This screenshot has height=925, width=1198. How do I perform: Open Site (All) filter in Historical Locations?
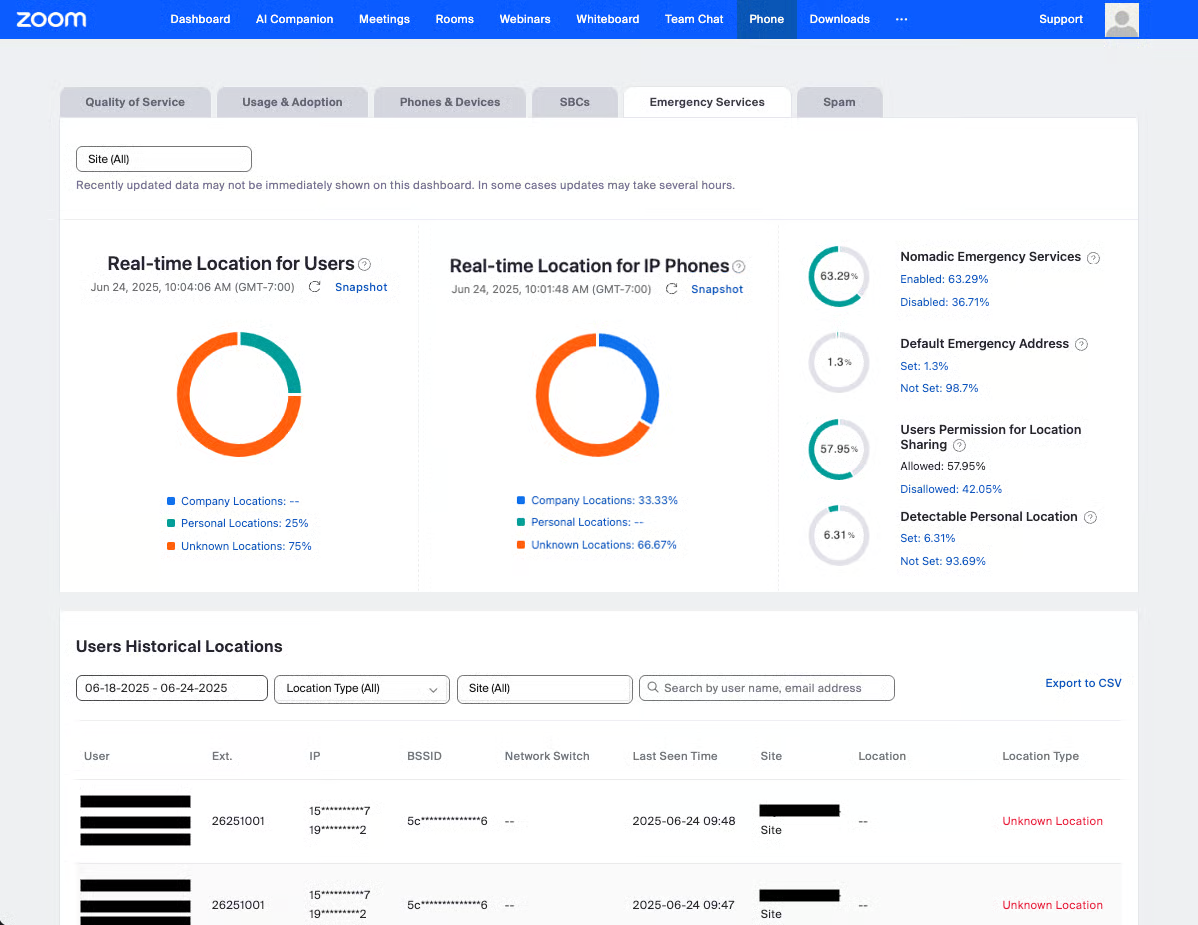(544, 688)
